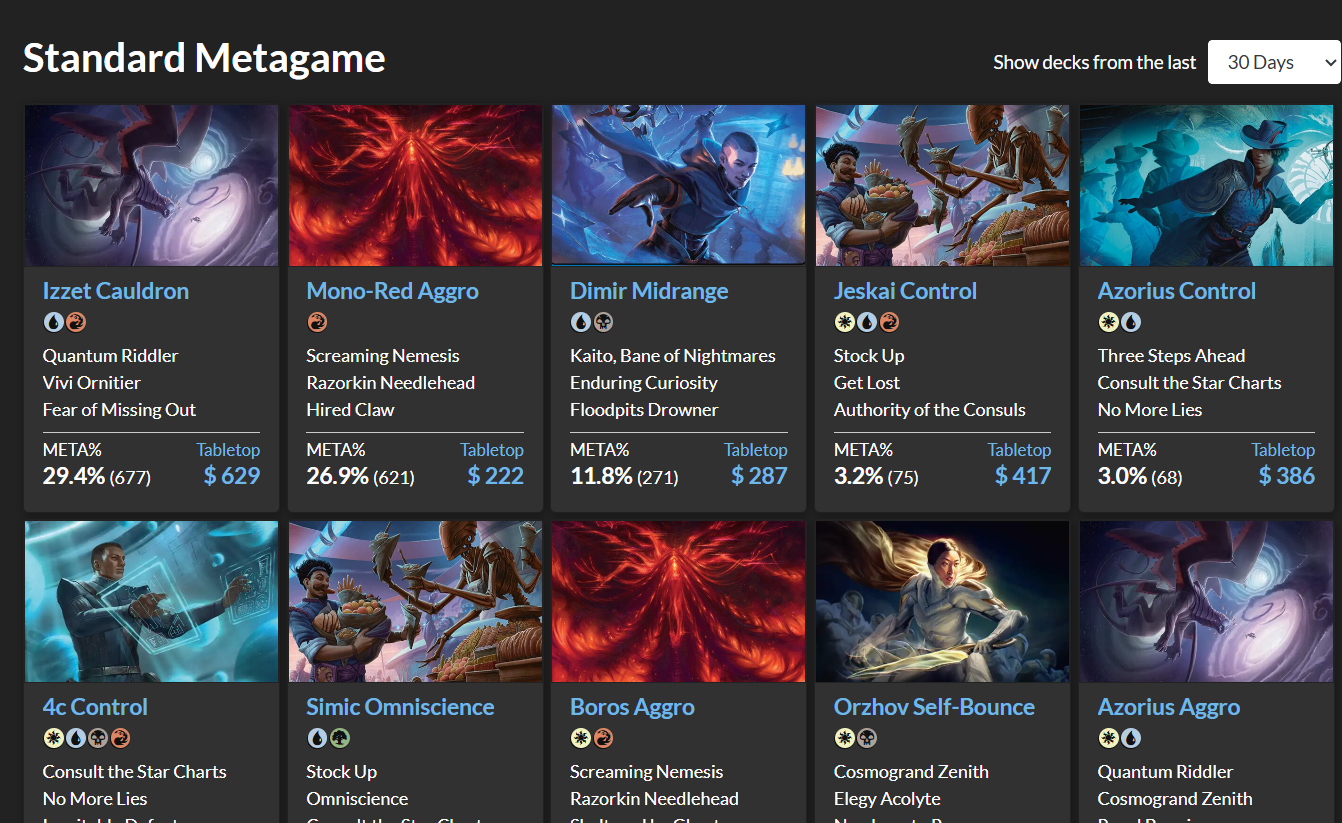Click the Mono-Red Aggro card artwork
Viewport: 1342px width, 823px height.
415,185
